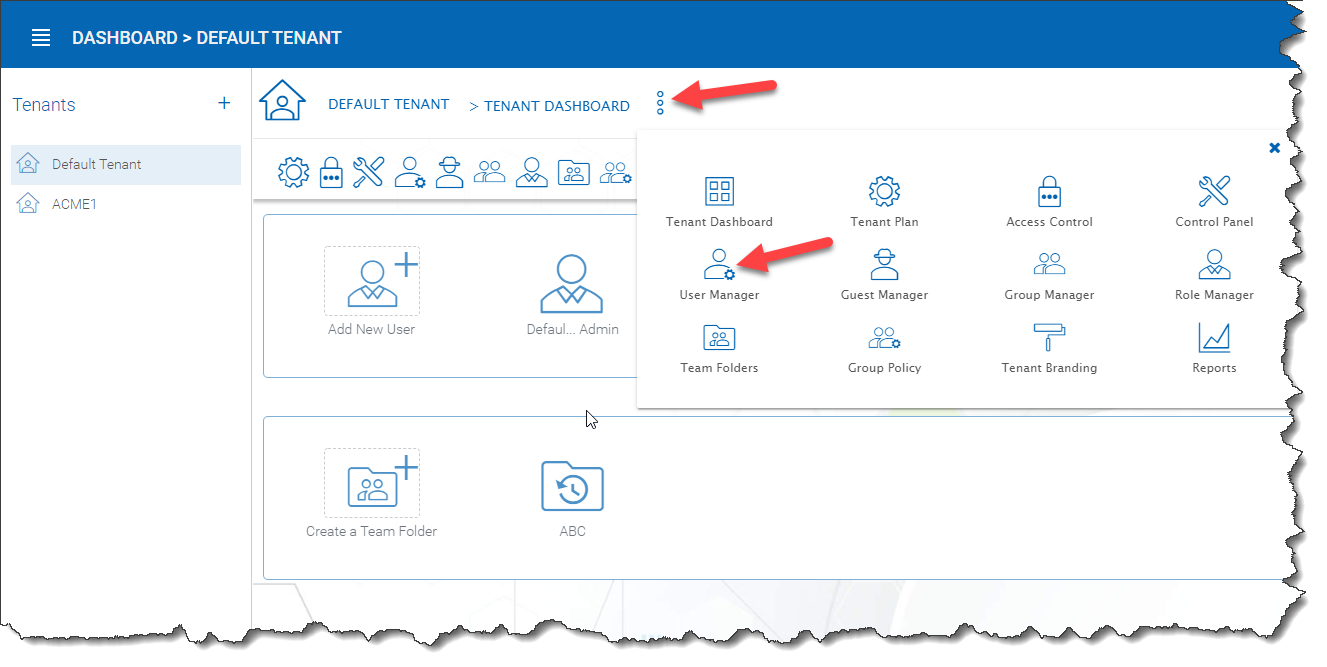Open Tenant Plan gear icon in toolbar
Image resolution: width=1327 pixels, height=667 pixels.
[x=293, y=172]
